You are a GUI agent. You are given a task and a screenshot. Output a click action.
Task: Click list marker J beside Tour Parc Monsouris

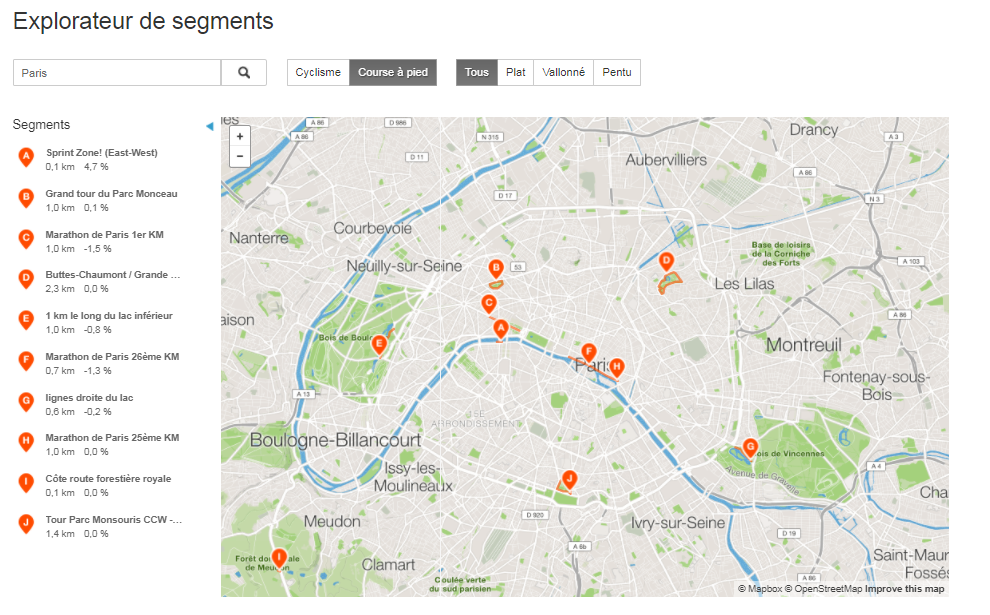tap(26, 524)
